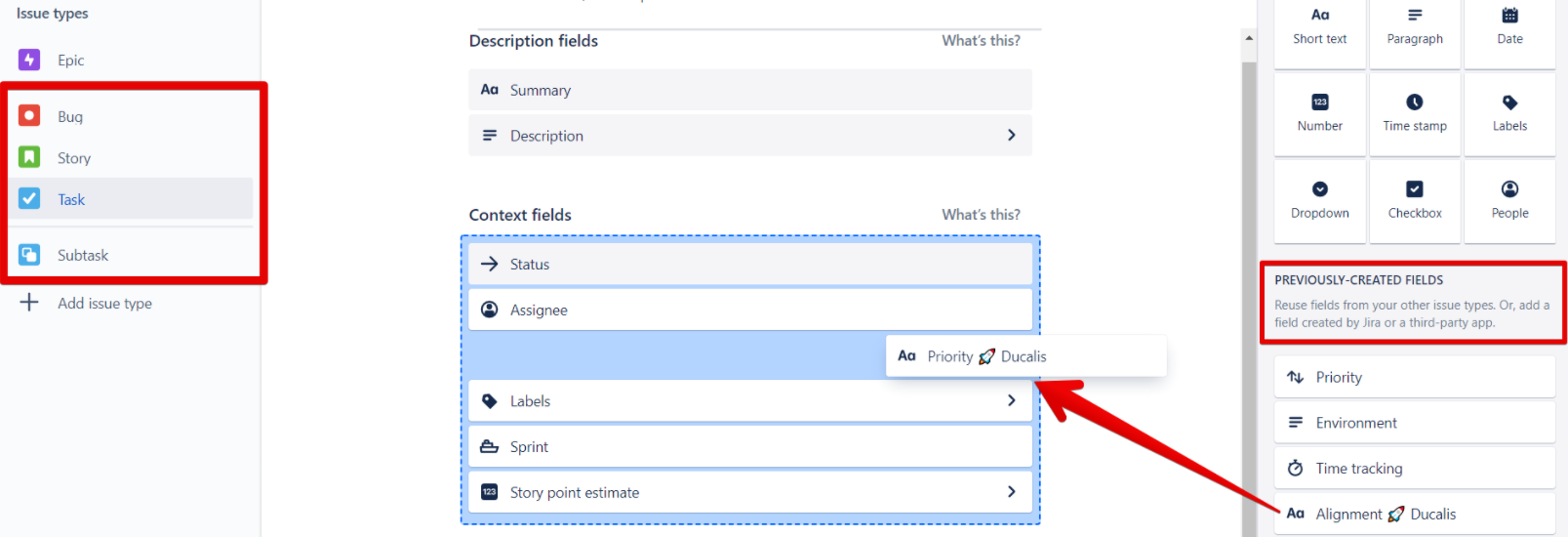Select the previously-created Time tracking field
The height and width of the screenshot is (537, 1568).
(x=1358, y=469)
